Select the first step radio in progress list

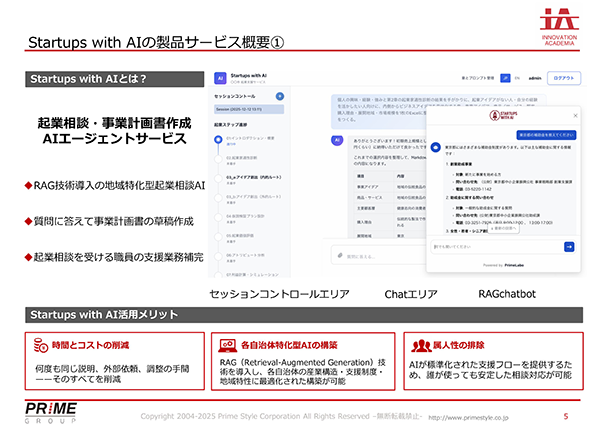tap(218, 139)
